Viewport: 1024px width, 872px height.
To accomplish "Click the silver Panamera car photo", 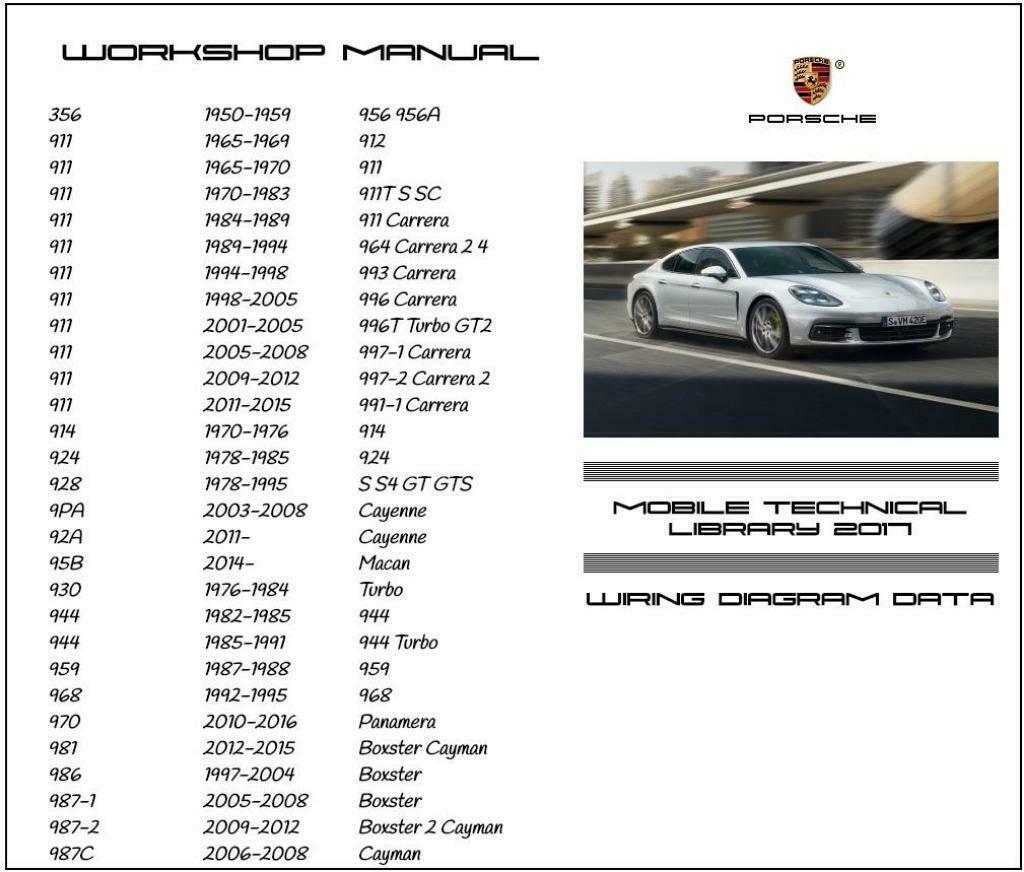I will pos(791,299).
